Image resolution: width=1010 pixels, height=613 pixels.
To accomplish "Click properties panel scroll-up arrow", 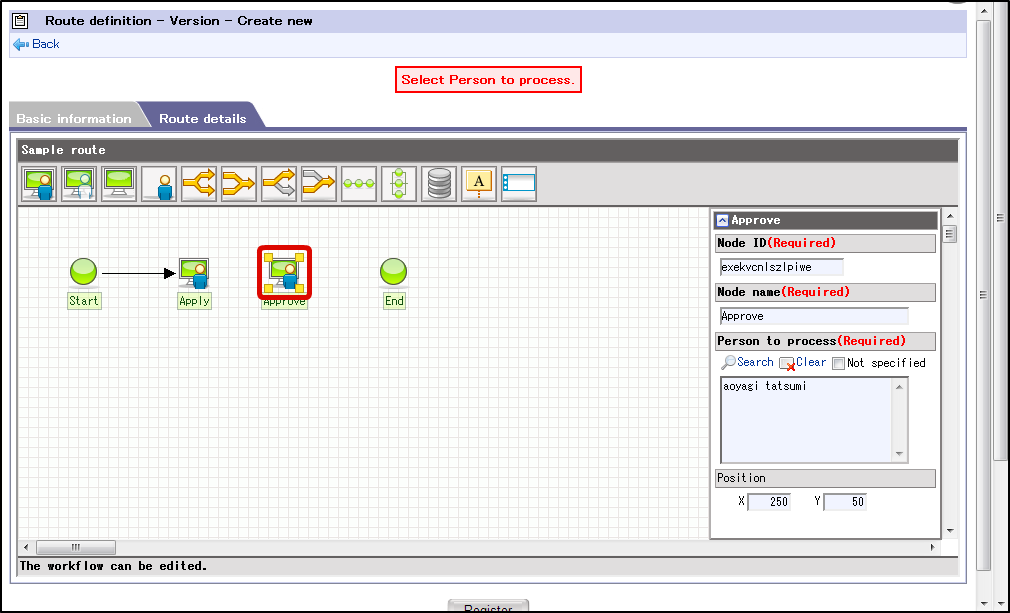I will click(950, 216).
